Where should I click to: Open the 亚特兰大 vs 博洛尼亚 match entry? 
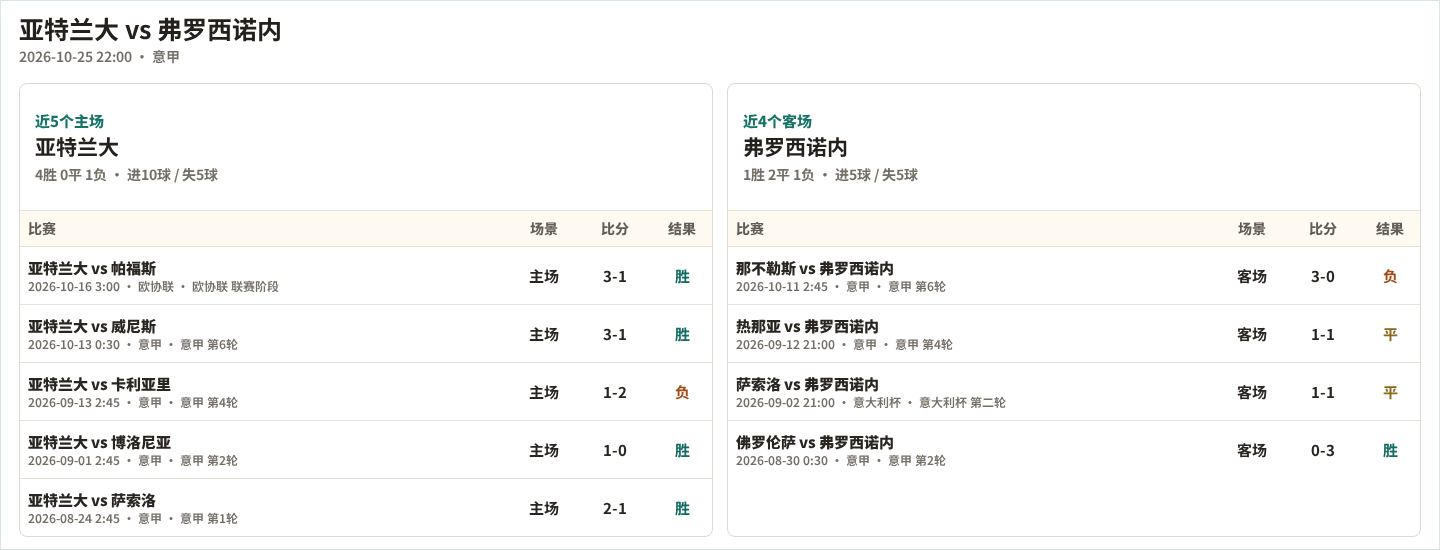[x=366, y=450]
